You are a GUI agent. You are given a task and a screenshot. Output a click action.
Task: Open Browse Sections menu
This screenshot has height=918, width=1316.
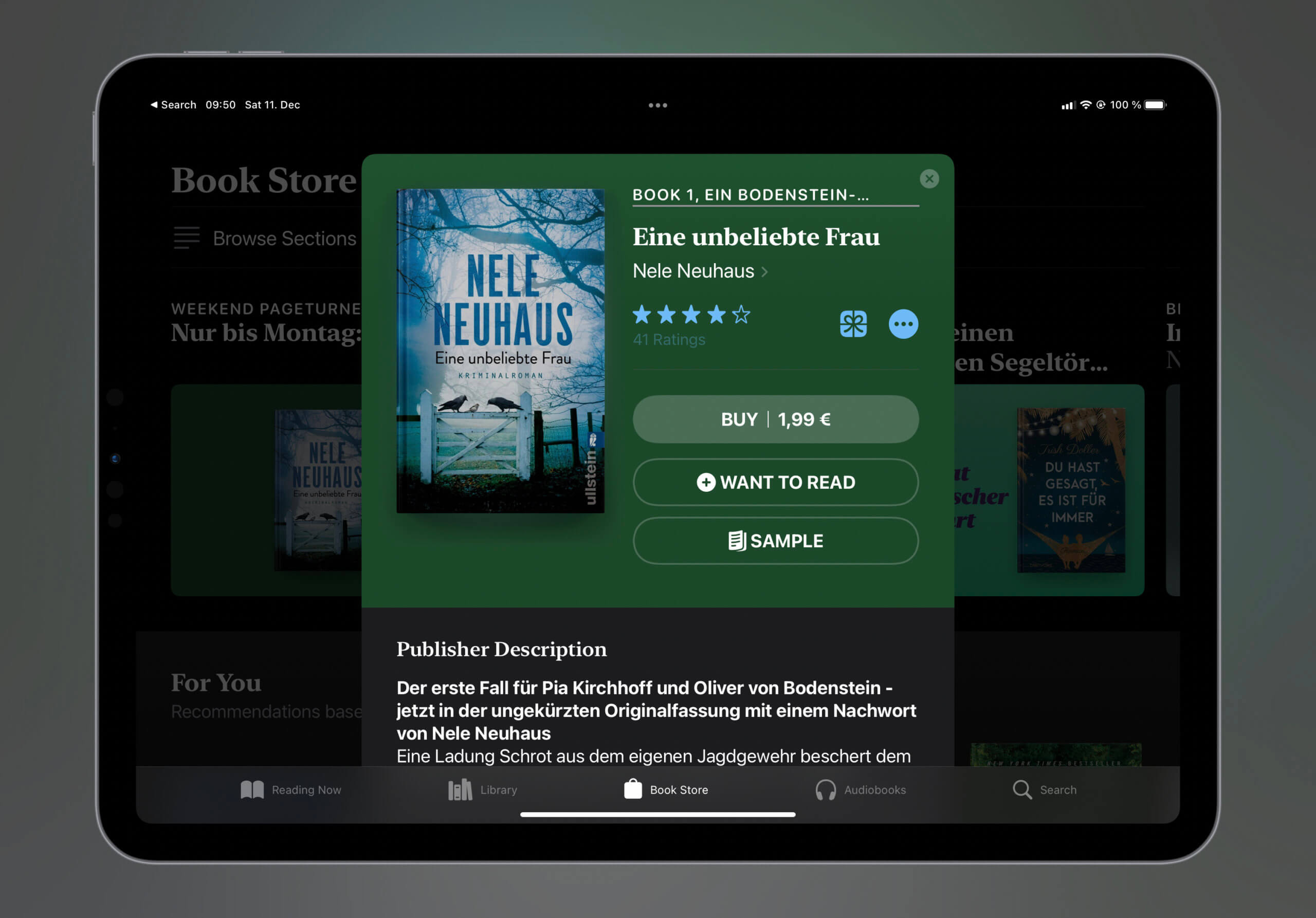point(265,238)
